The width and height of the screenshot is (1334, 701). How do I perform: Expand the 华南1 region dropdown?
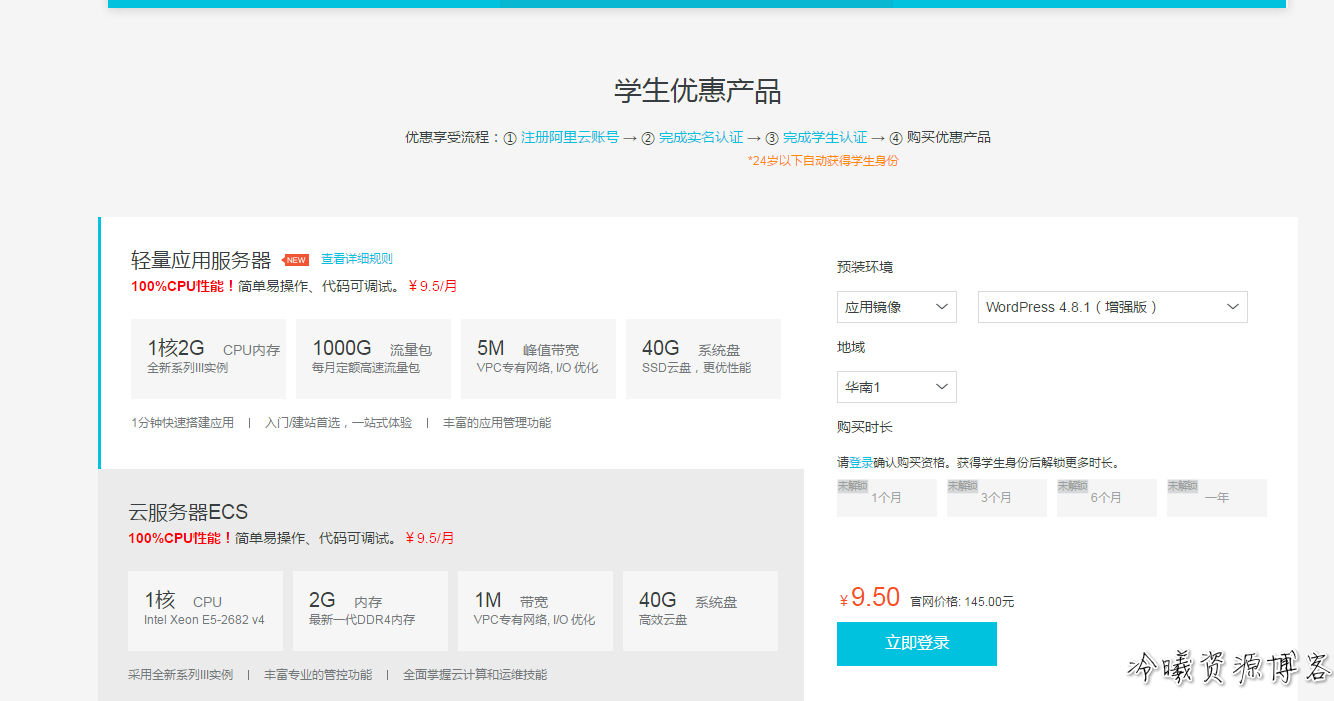[897, 387]
